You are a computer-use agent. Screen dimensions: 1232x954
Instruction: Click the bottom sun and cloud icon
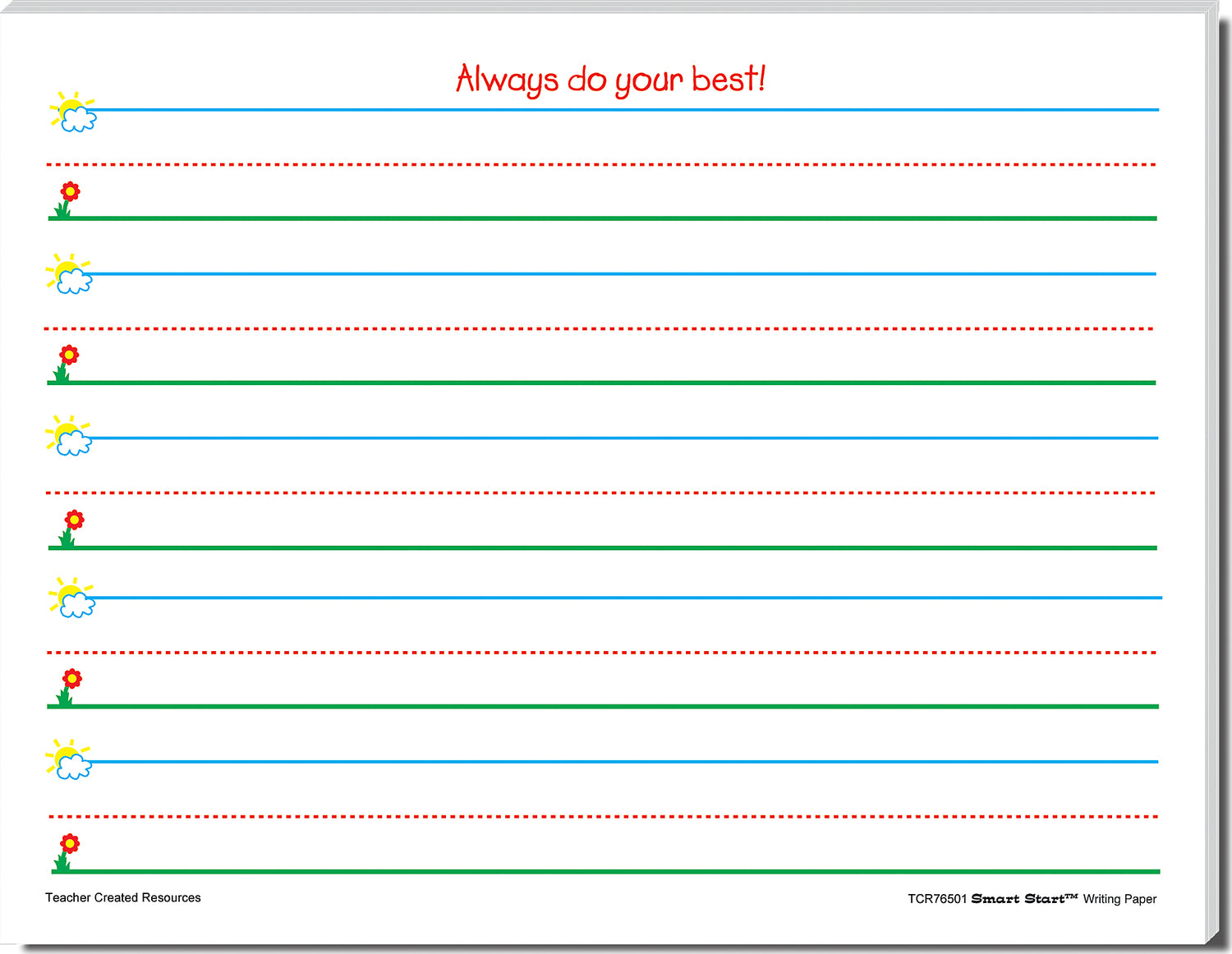tap(69, 759)
